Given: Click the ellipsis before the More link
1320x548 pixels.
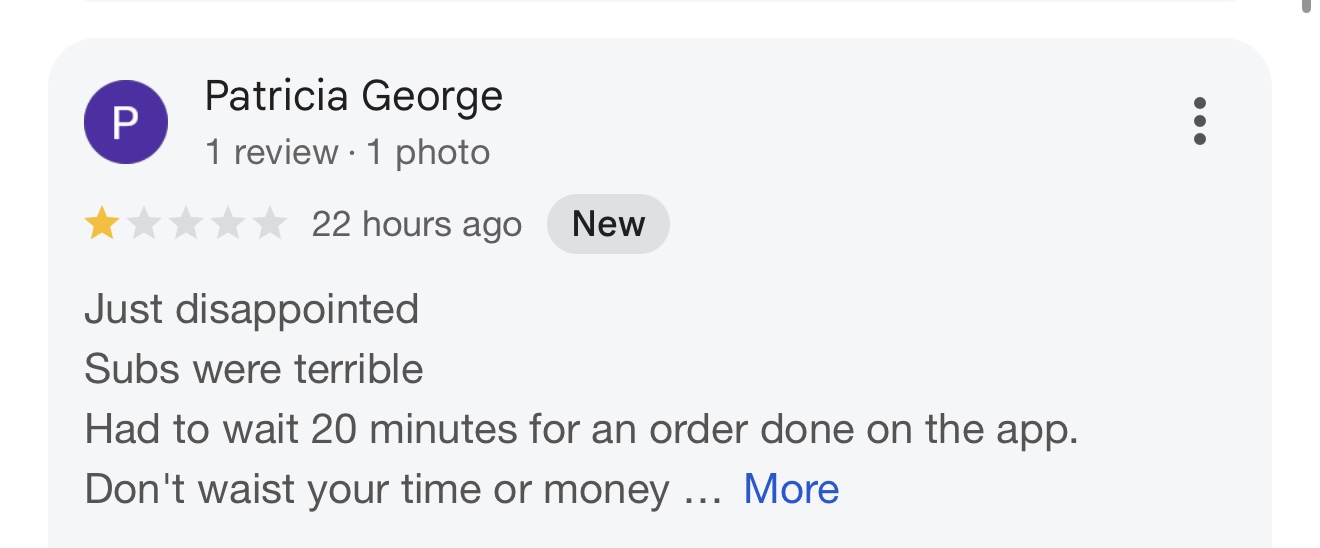Looking at the screenshot, I should pyautogui.click(x=701, y=491).
